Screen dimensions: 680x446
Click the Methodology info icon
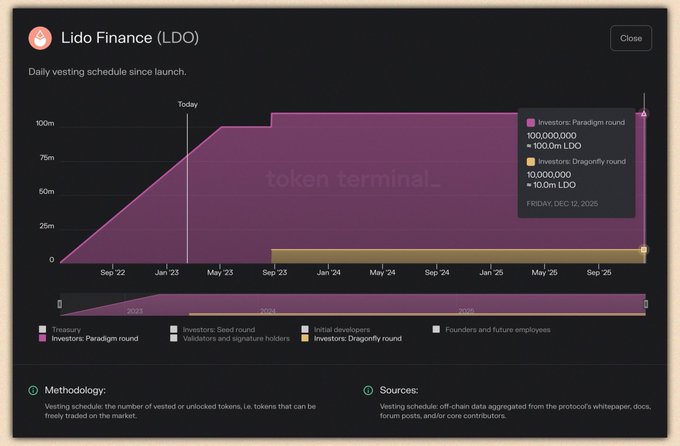click(33, 390)
